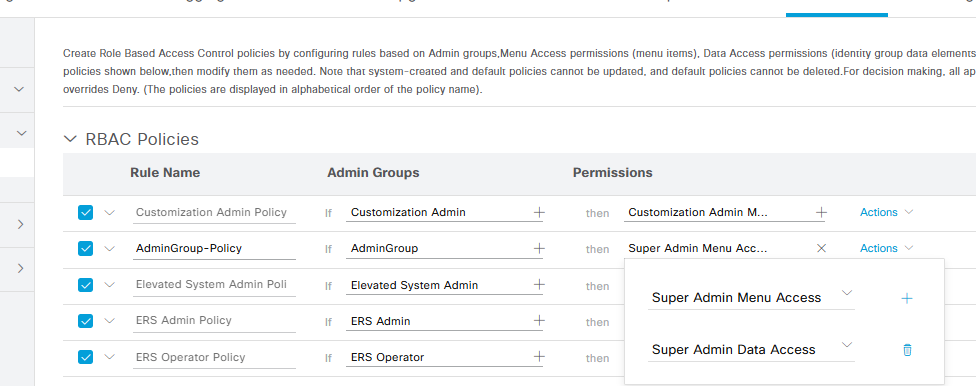Collapse the RBAC Policies section
Image resolution: width=976 pixels, height=386 pixels.
(x=72, y=139)
